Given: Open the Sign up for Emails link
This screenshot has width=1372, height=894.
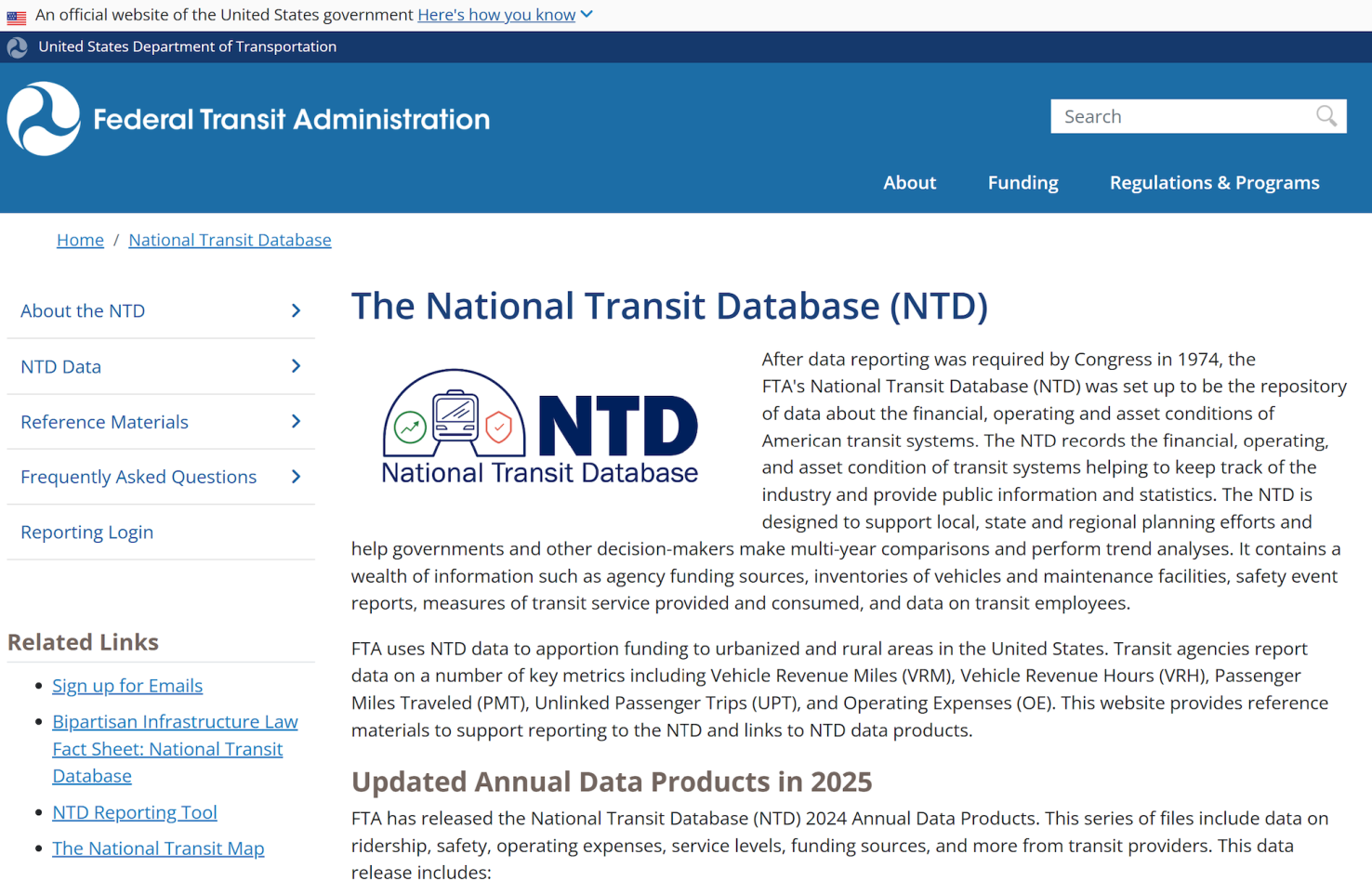Looking at the screenshot, I should [x=127, y=686].
